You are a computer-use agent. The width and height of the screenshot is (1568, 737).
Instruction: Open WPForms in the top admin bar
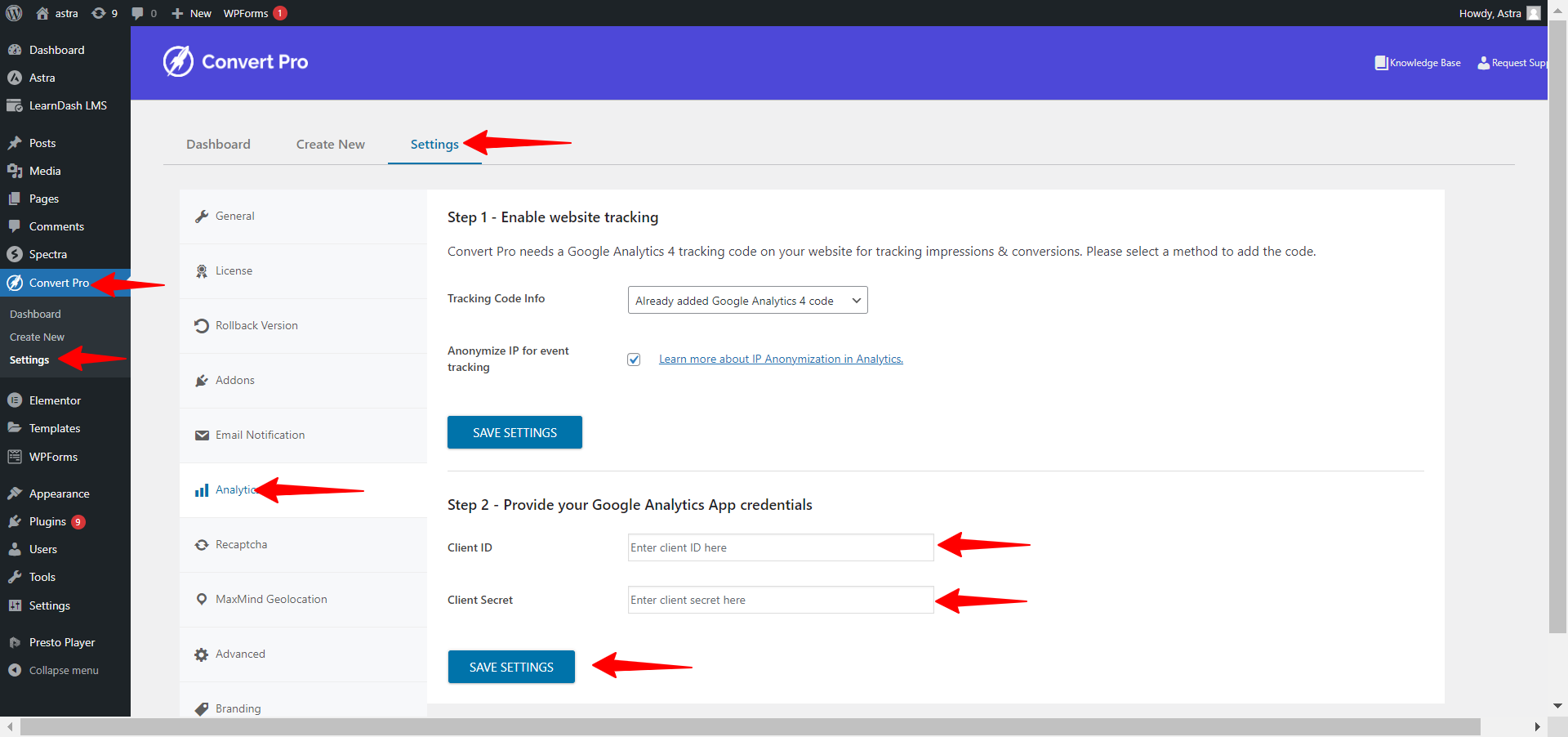(246, 13)
